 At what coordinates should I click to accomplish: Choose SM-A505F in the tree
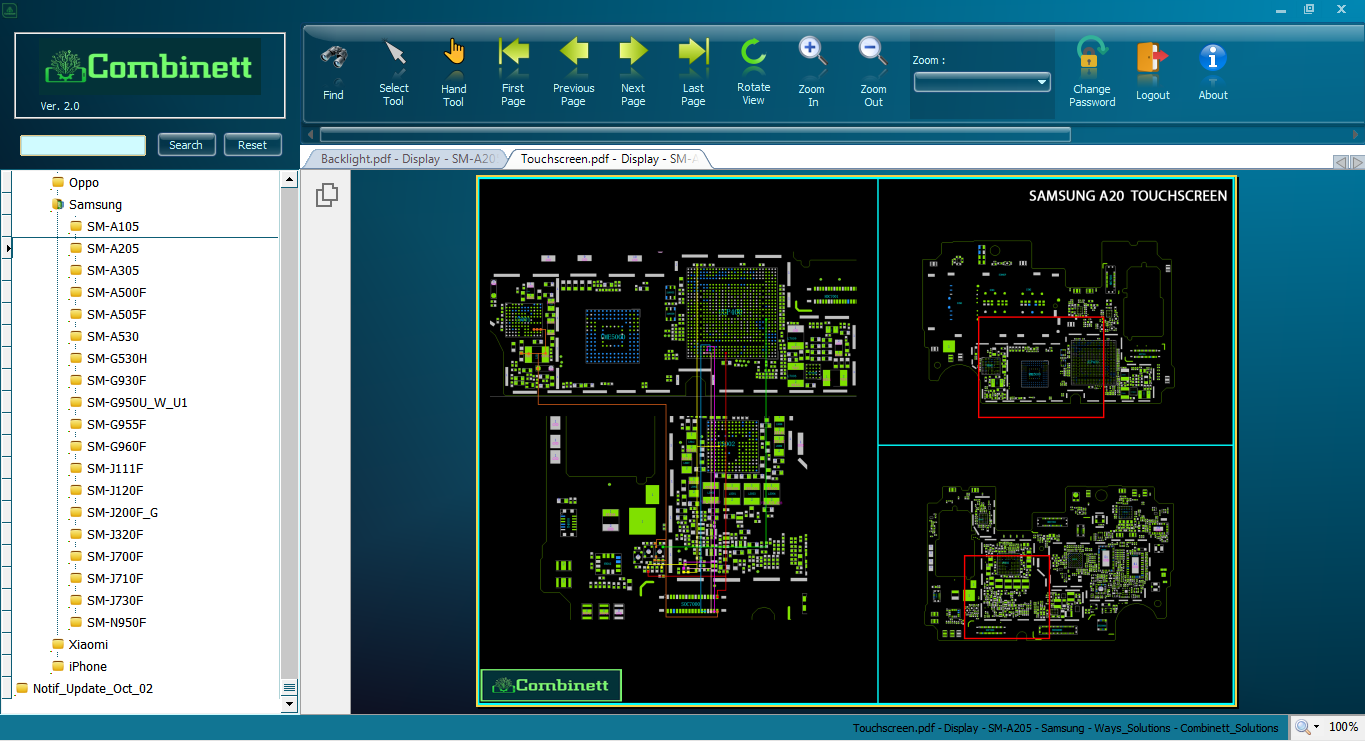coord(116,315)
